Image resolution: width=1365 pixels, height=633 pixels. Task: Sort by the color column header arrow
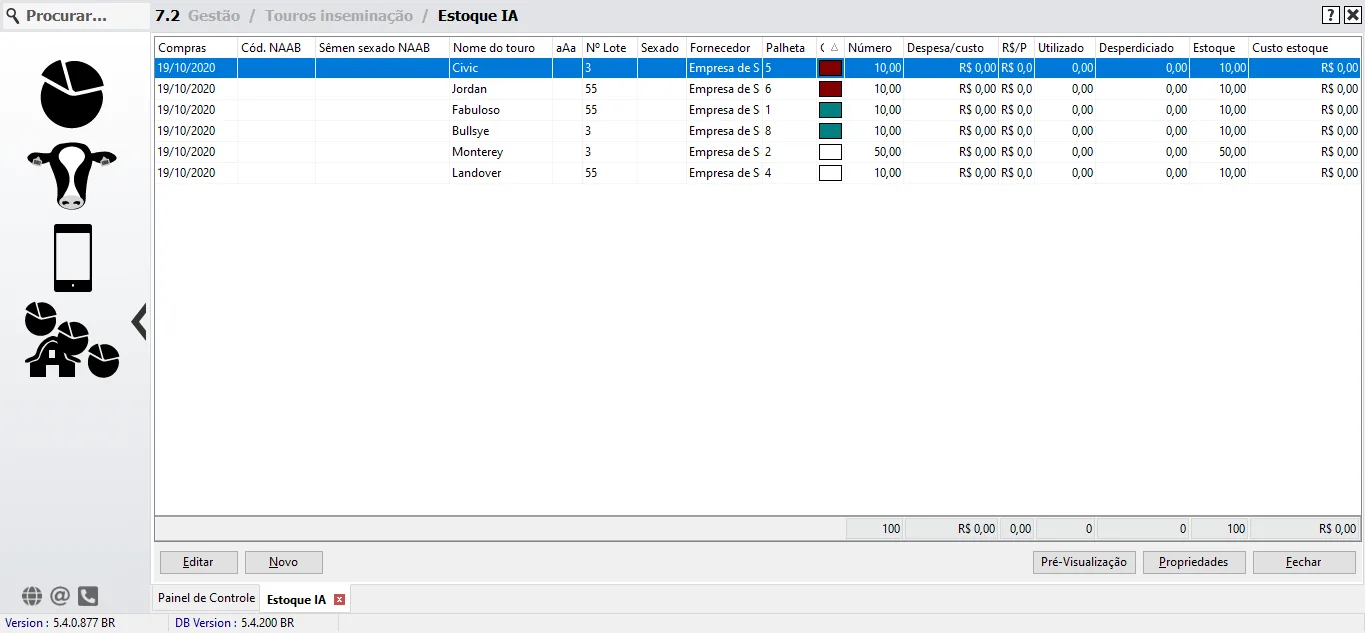[x=834, y=48]
